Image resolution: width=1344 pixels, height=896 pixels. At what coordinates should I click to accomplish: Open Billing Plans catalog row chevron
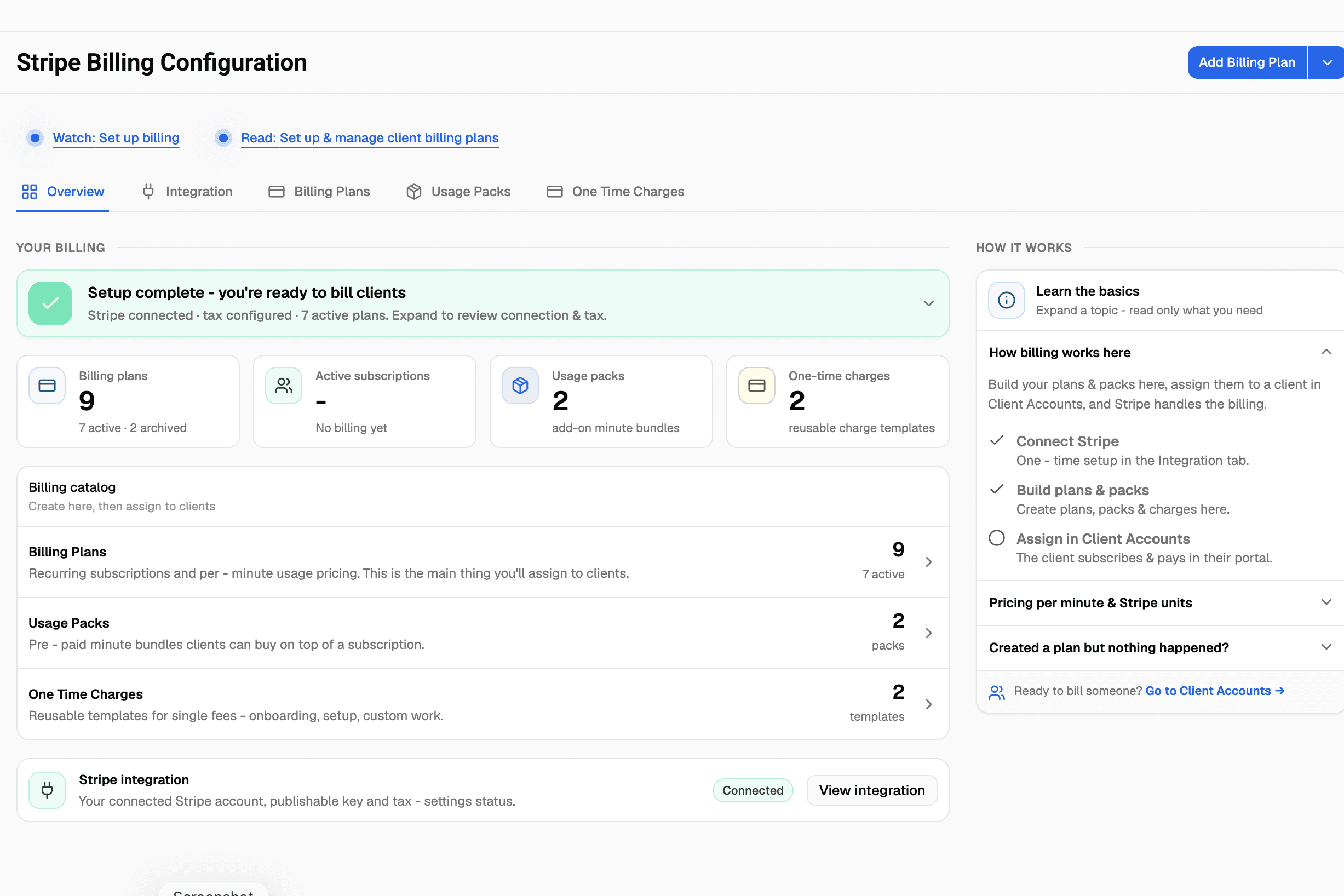click(x=928, y=562)
